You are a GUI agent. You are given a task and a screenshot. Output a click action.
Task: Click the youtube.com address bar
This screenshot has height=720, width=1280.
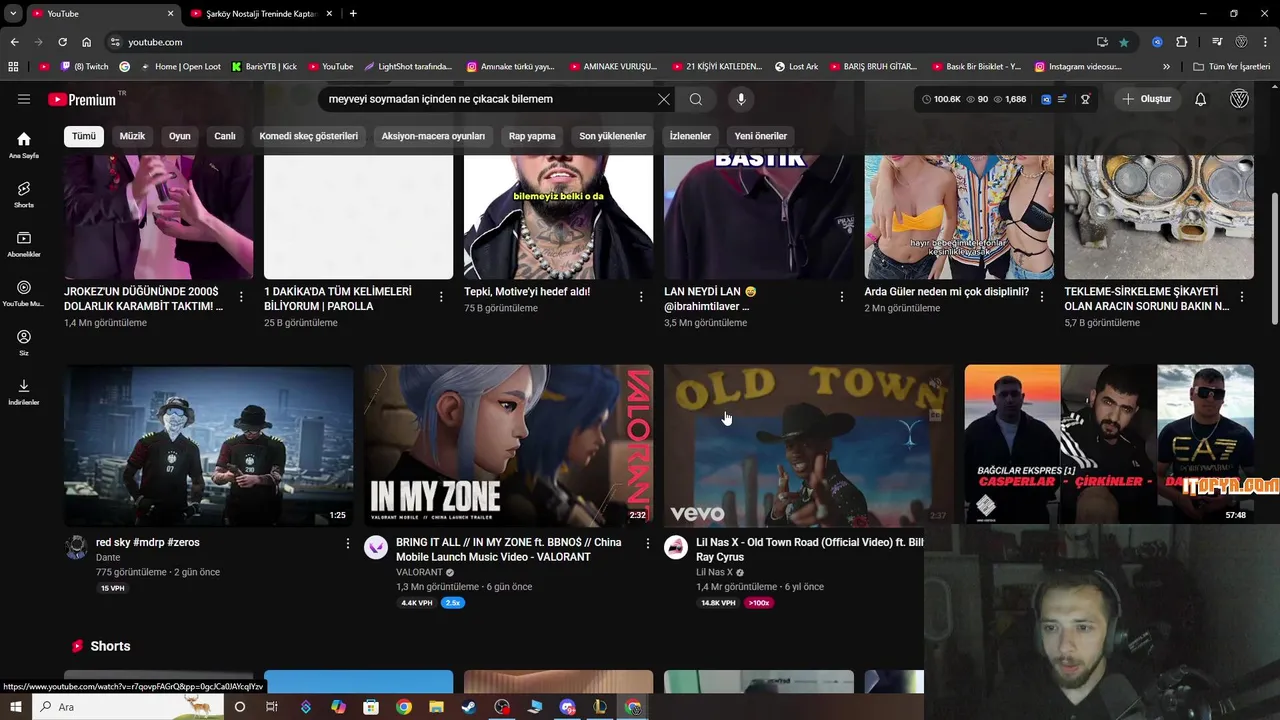point(600,42)
